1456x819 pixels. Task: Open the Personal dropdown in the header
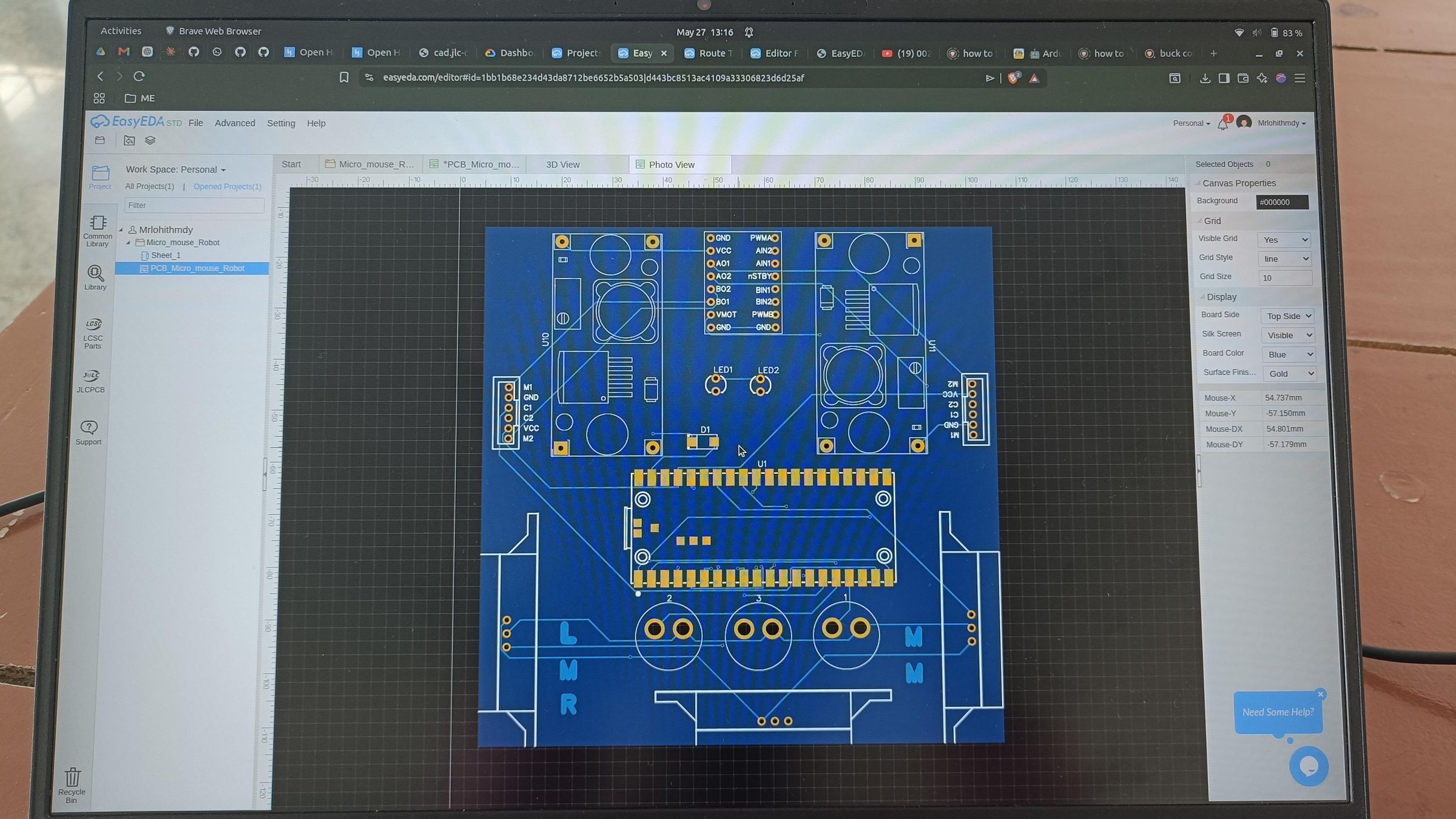pyautogui.click(x=1191, y=123)
